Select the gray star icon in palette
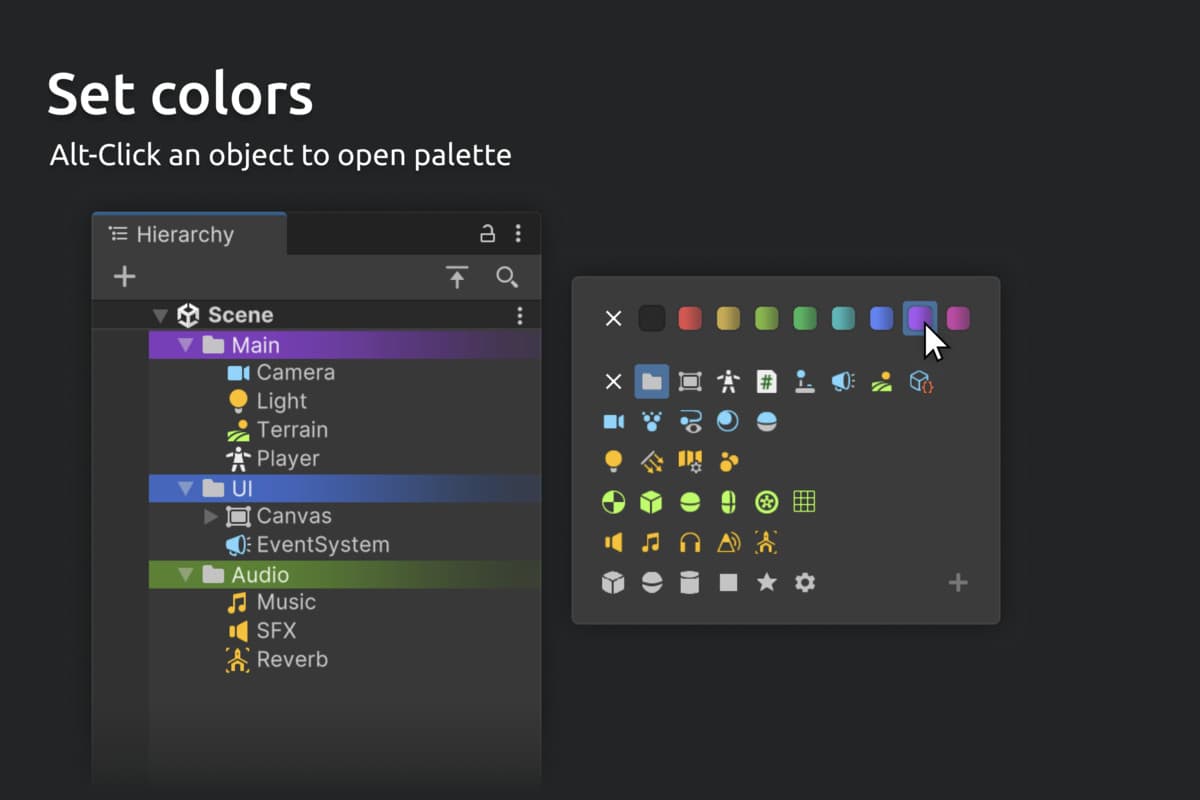This screenshot has width=1200, height=800. tap(766, 582)
